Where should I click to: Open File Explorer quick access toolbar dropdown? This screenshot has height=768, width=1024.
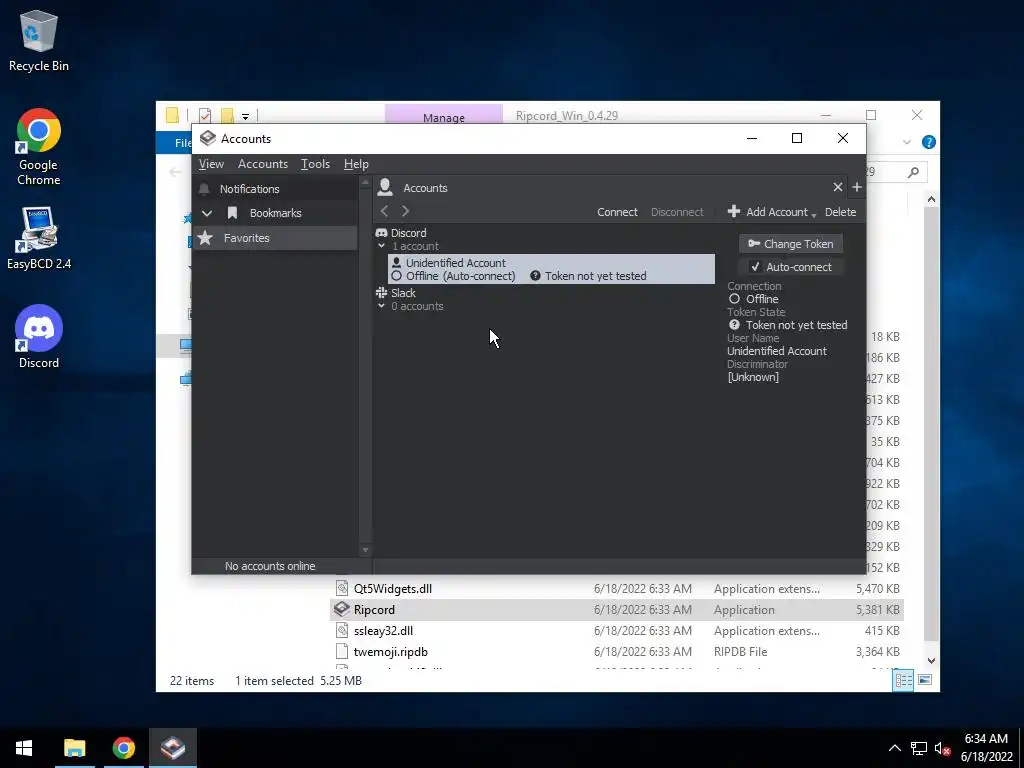tap(246, 116)
